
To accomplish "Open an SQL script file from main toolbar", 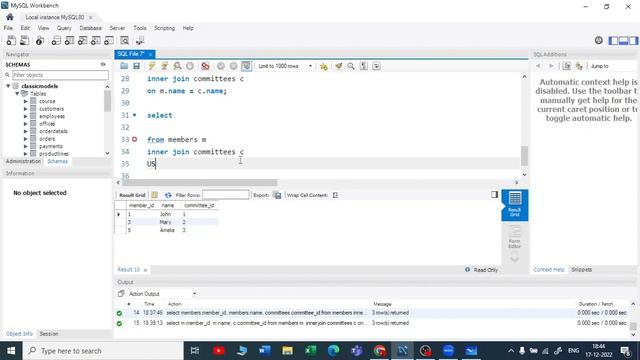I will 24,40.
